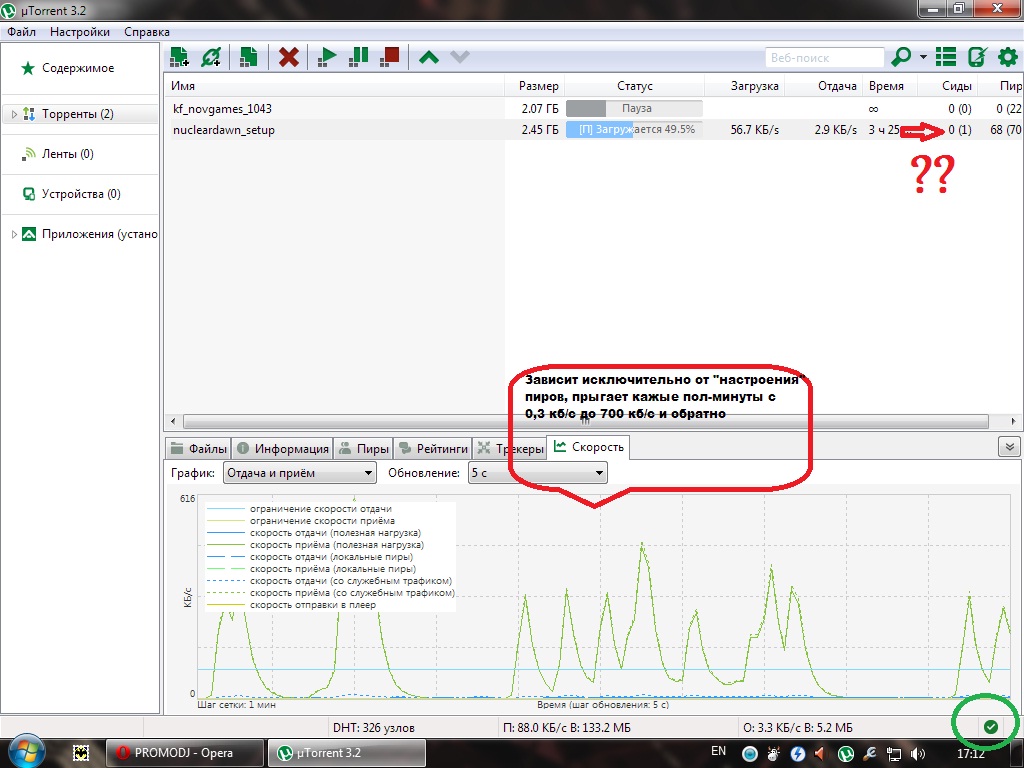The width and height of the screenshot is (1024, 768).
Task: Click the 2.45 ГБ size cell
Action: click(x=539, y=130)
